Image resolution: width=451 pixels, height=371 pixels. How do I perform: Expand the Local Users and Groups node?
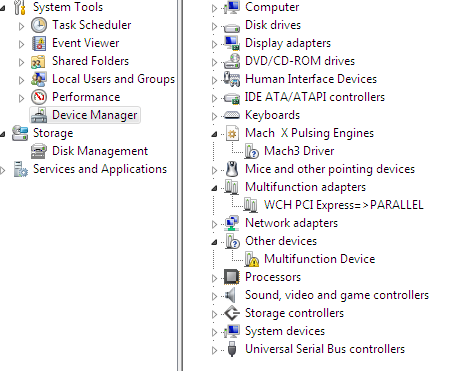(x=21, y=80)
